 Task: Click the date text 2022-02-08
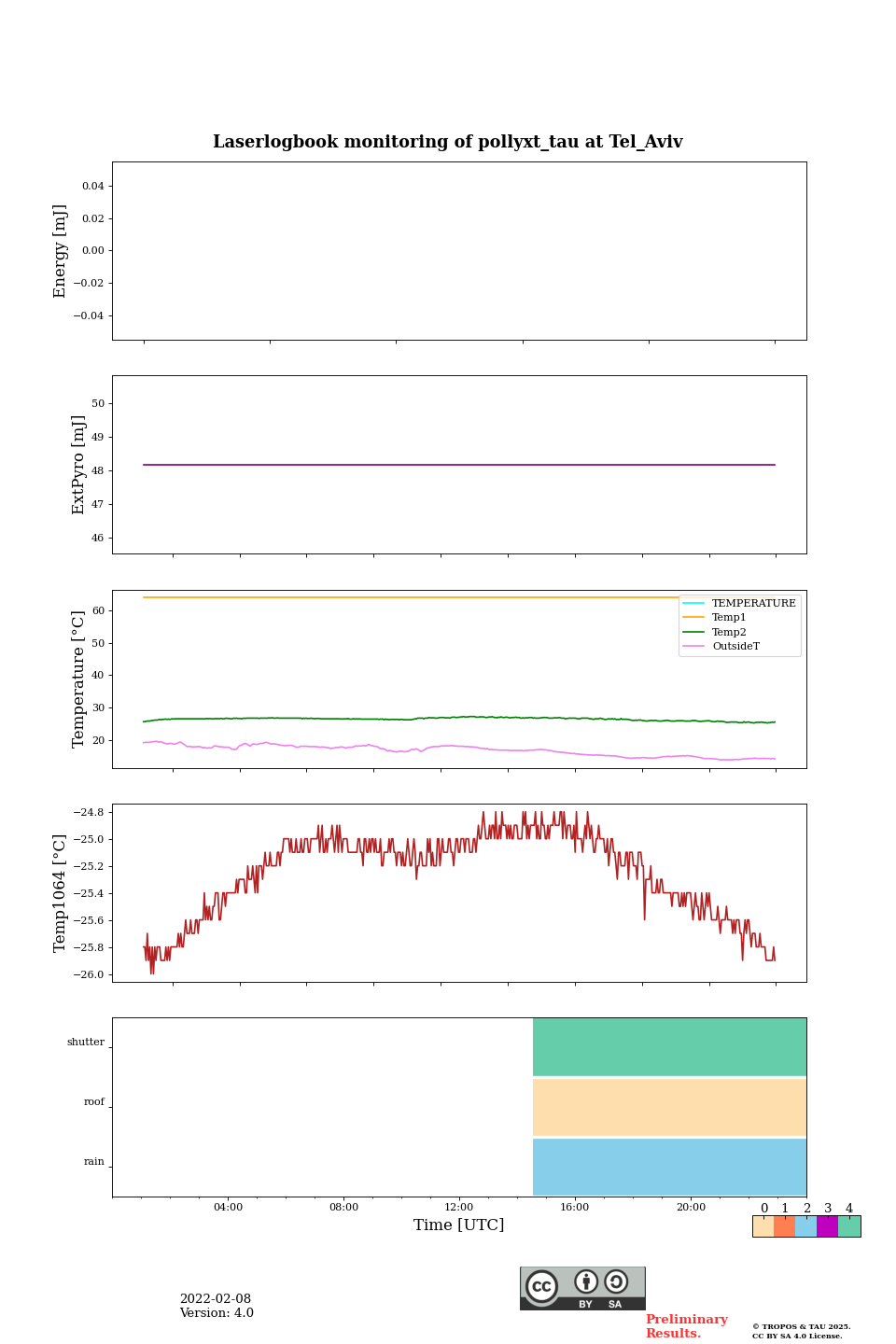(216, 1299)
